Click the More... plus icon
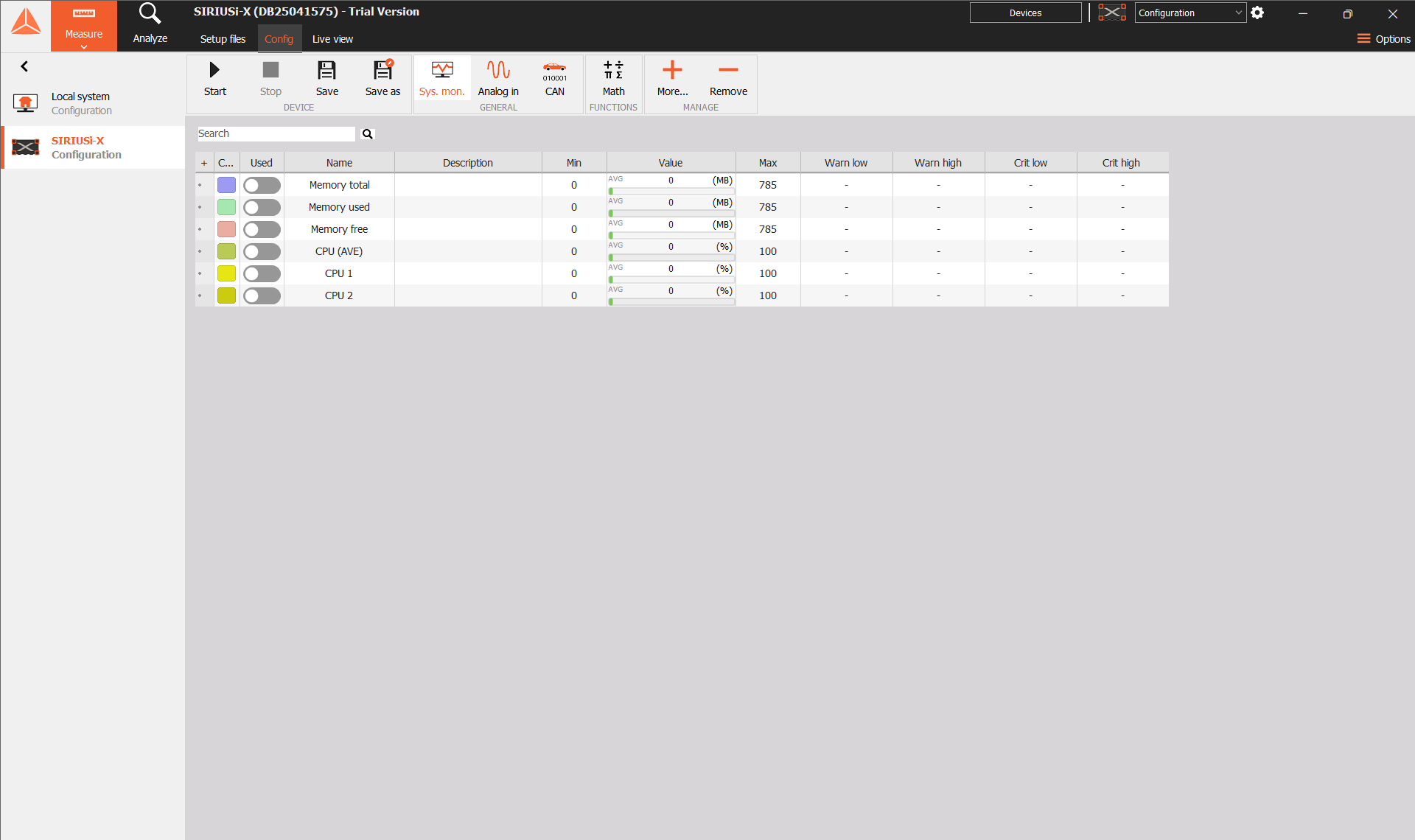The width and height of the screenshot is (1415, 840). click(x=672, y=71)
